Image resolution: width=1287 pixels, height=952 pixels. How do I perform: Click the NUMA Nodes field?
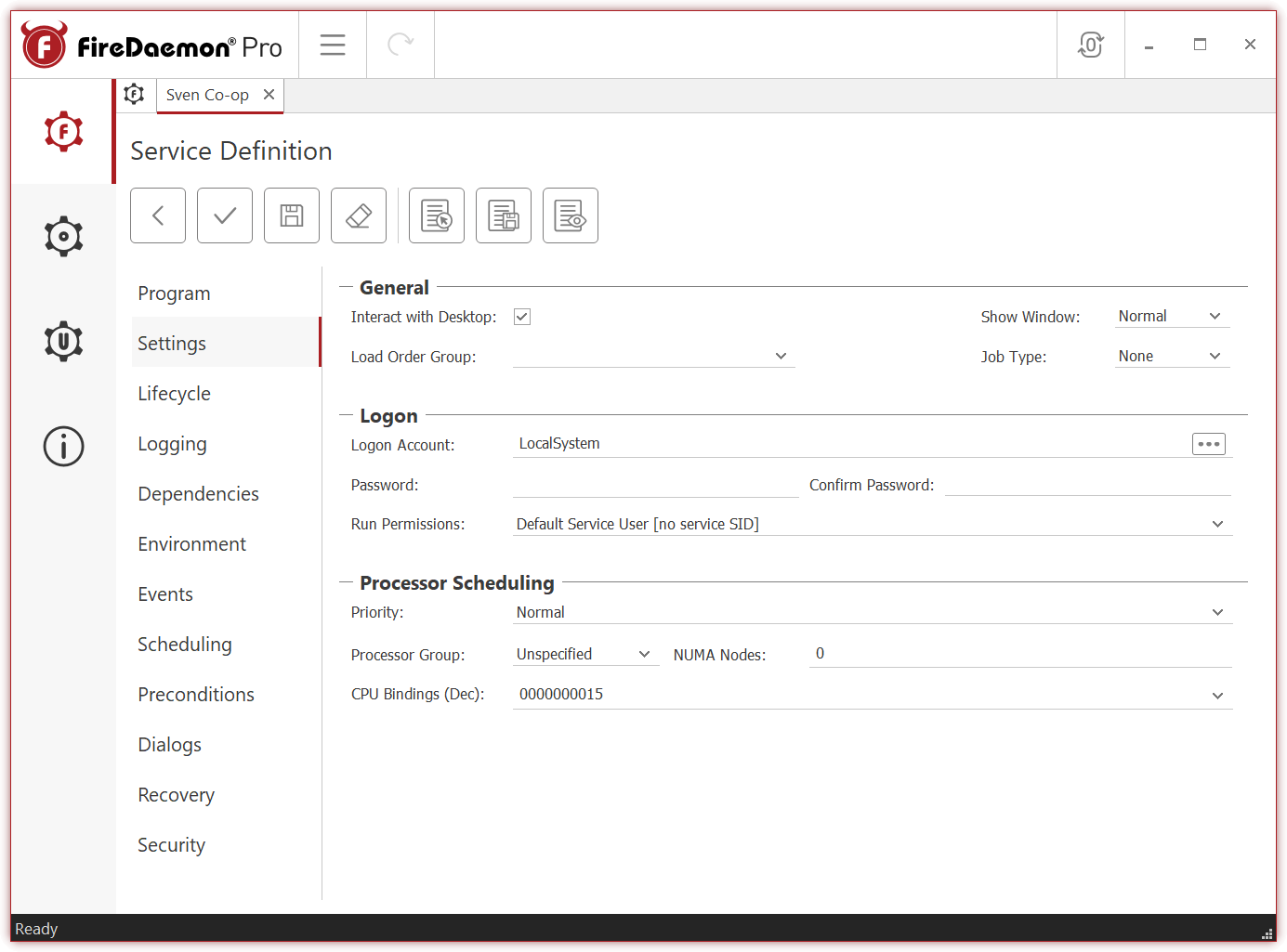[1020, 654]
